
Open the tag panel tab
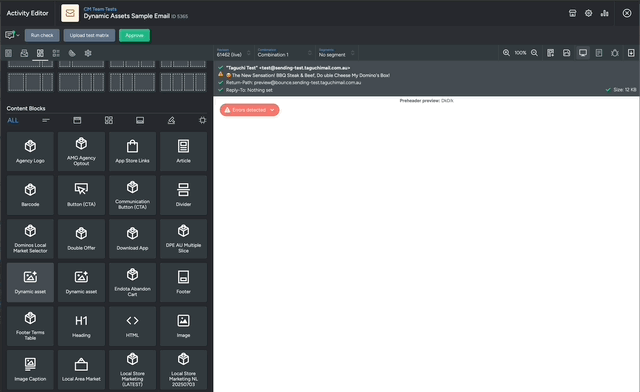(72, 53)
